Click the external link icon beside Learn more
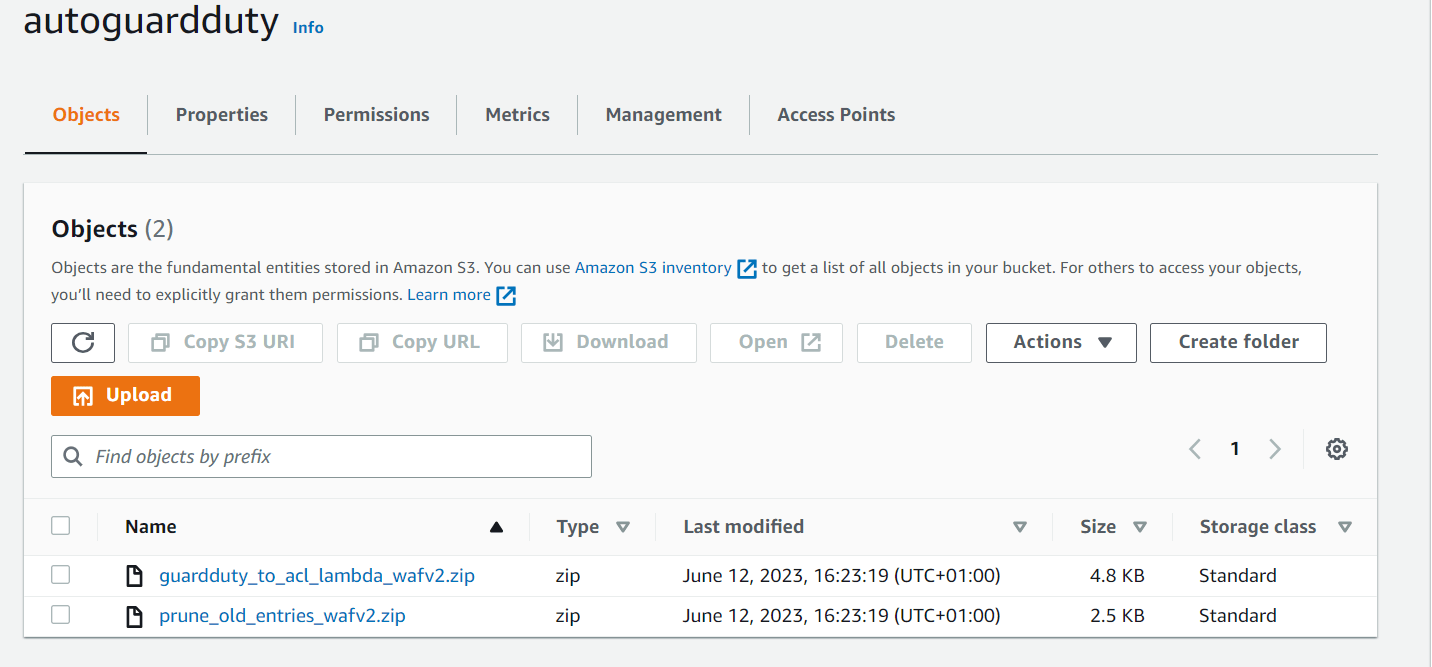This screenshot has width=1432, height=667. click(x=506, y=294)
